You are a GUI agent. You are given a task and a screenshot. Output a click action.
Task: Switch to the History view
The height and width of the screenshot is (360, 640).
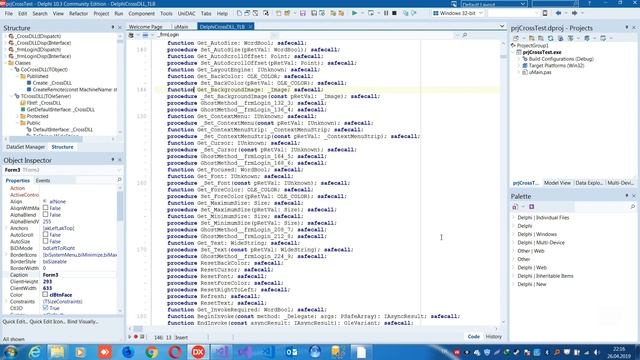(493, 337)
